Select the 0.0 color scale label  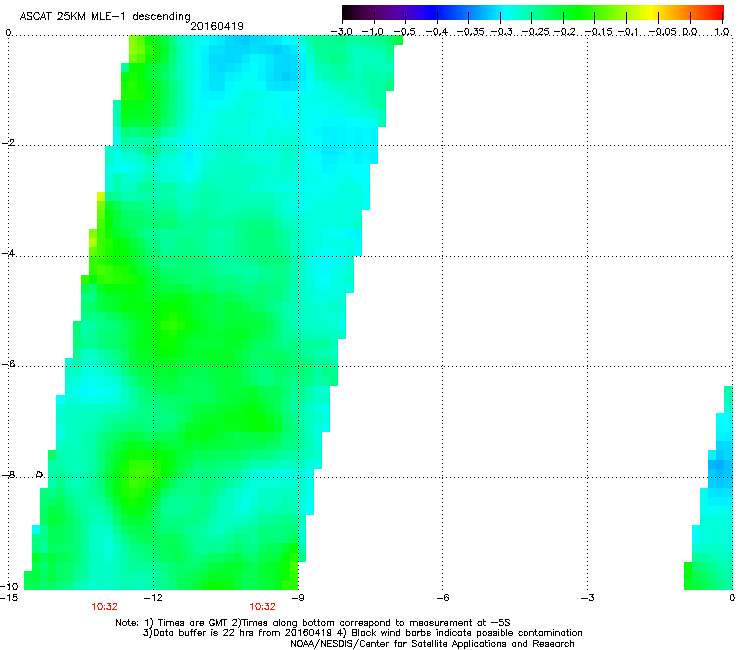pyautogui.click(x=690, y=32)
